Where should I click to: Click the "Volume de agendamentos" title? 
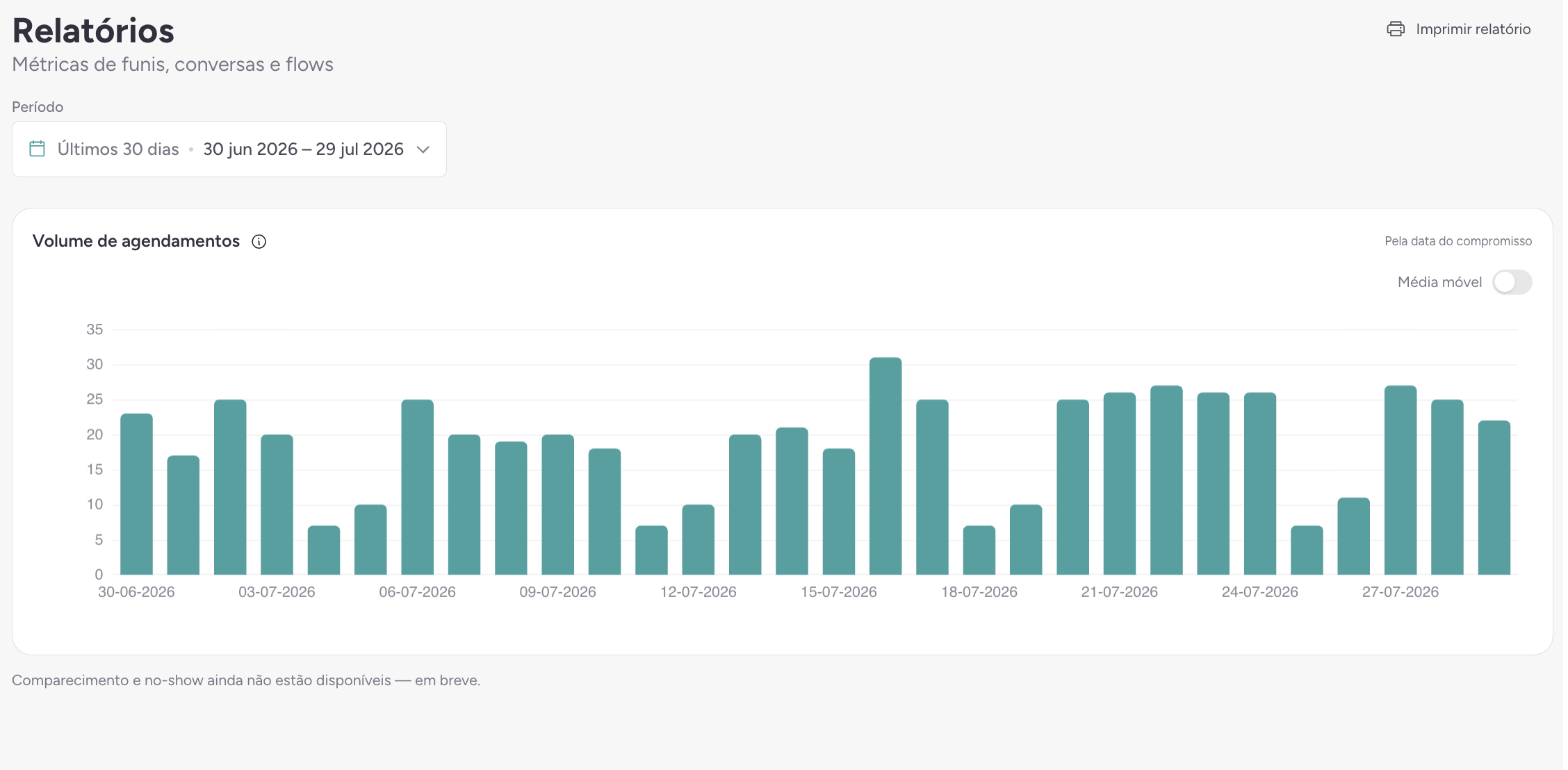(136, 241)
